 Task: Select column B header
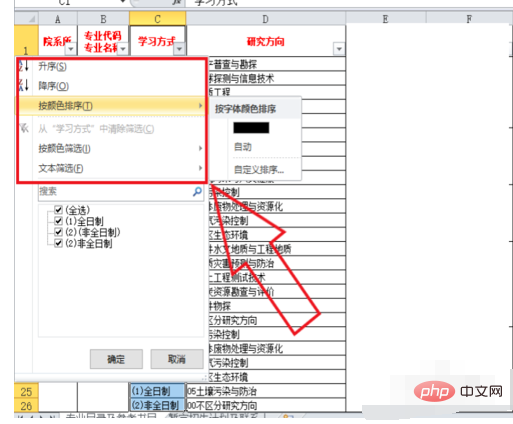pyautogui.click(x=103, y=19)
